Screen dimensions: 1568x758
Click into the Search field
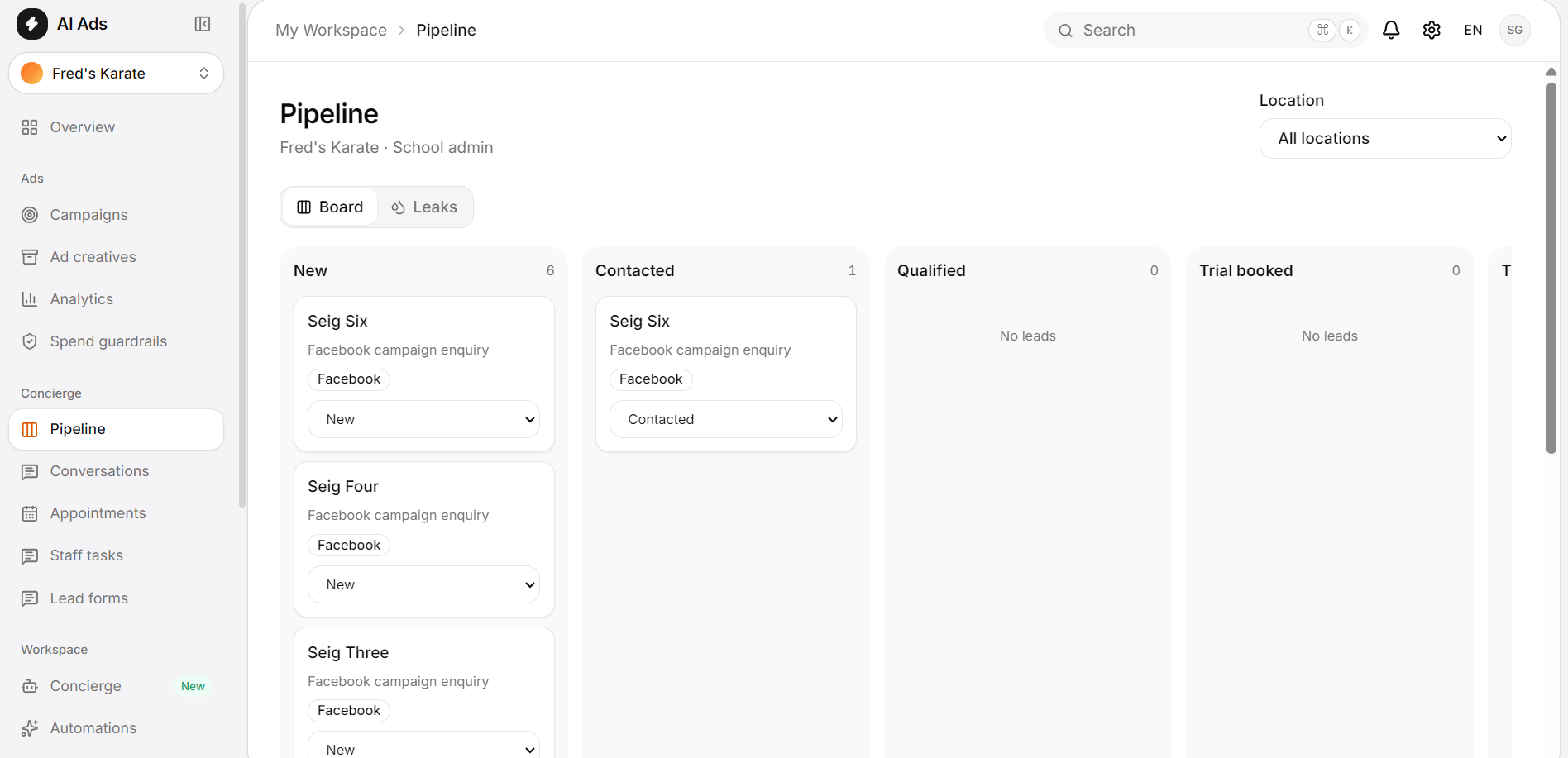pyautogui.click(x=1205, y=31)
